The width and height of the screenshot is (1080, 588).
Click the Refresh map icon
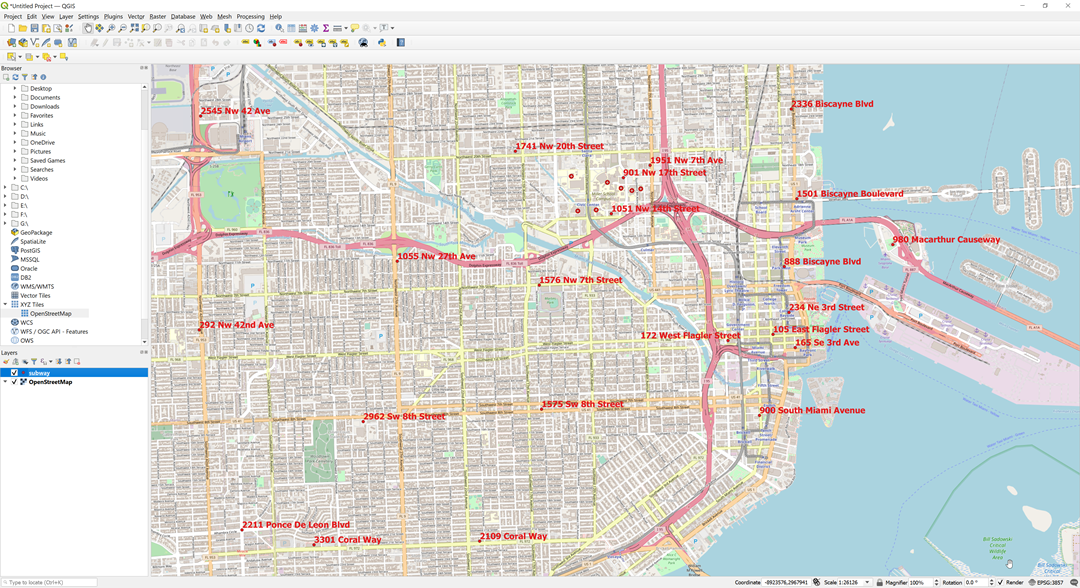click(261, 28)
